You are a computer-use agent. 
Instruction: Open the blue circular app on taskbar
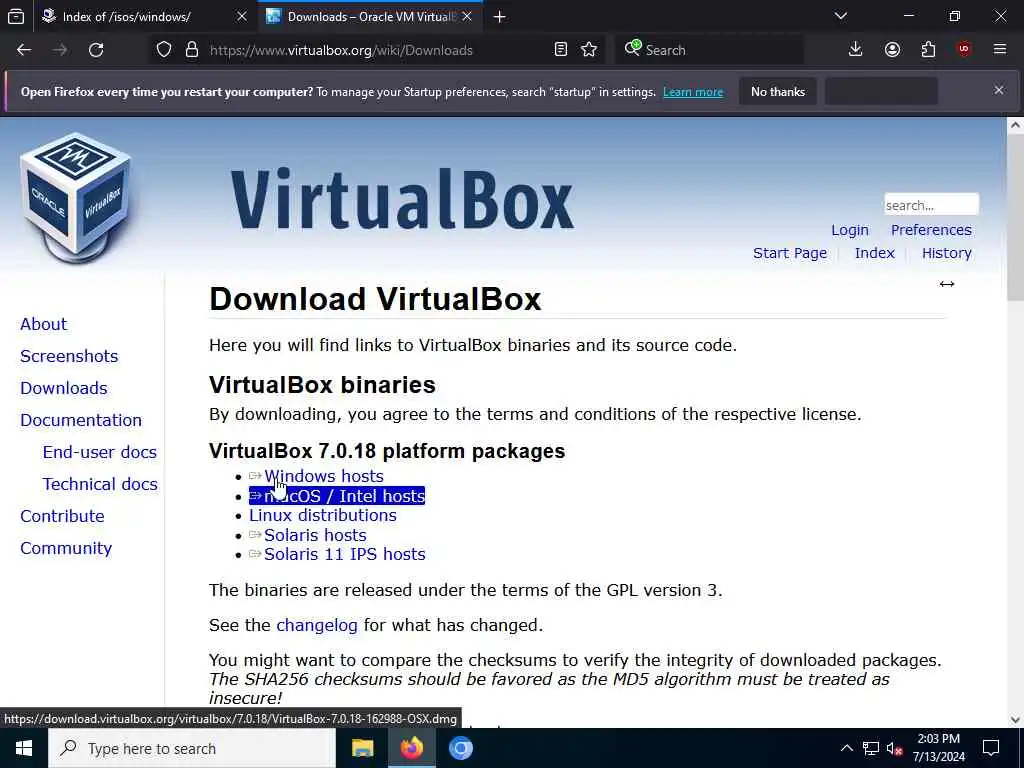coord(460,748)
